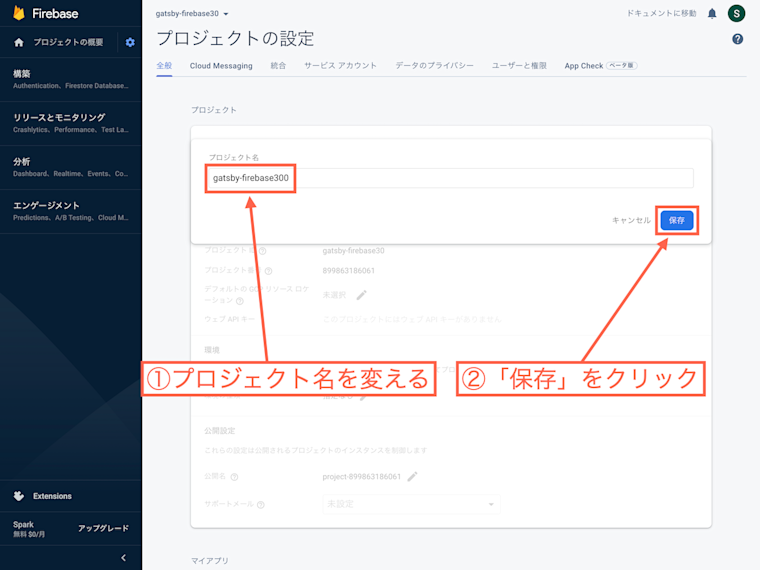
Task: Click the project ID value gatsby-firebase30
Action: pyautogui.click(x=353, y=251)
